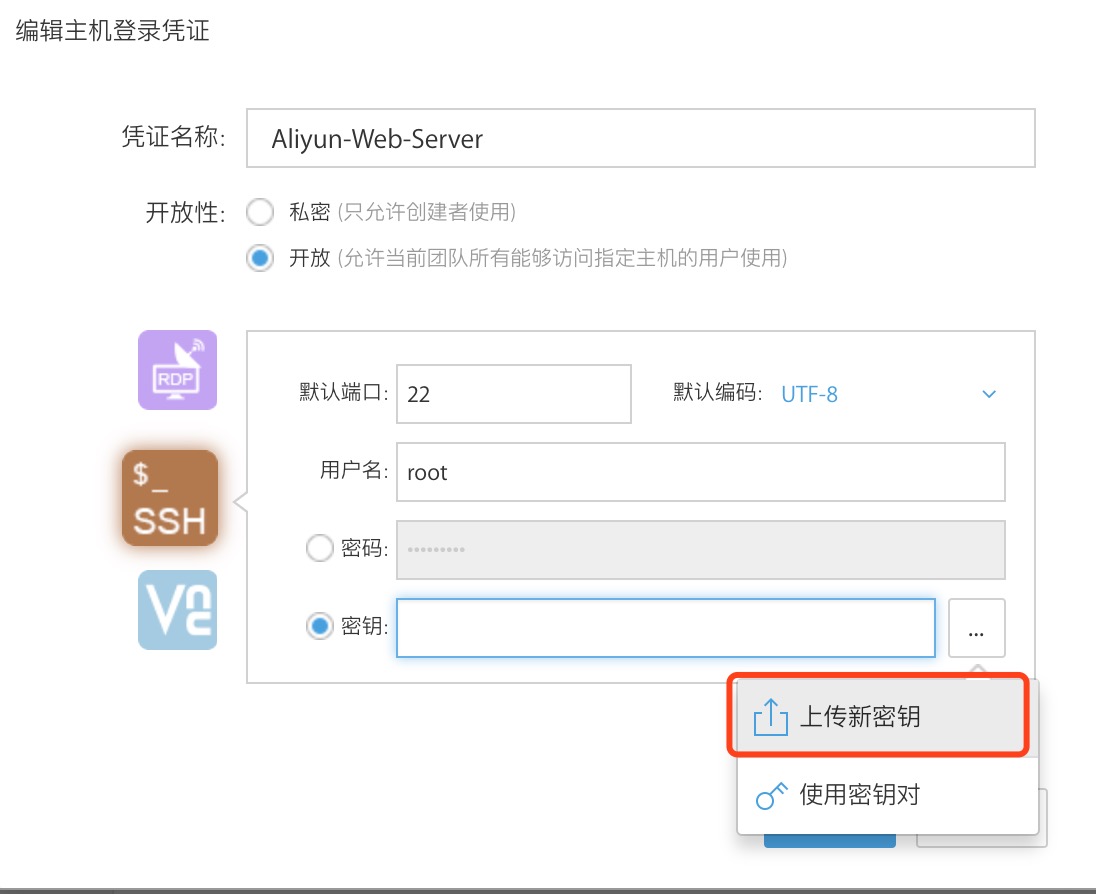
Task: Click the disabled 密码 input field
Action: [700, 549]
